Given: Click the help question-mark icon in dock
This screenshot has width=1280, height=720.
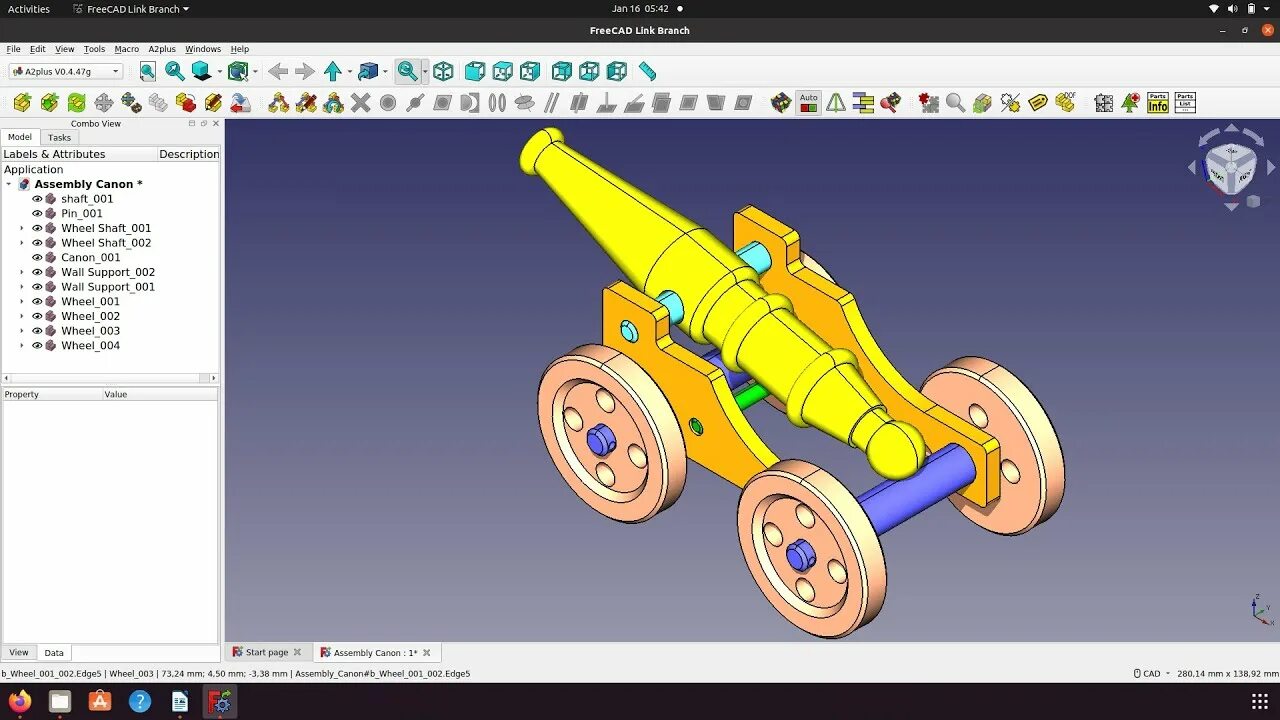Looking at the screenshot, I should point(140,701).
